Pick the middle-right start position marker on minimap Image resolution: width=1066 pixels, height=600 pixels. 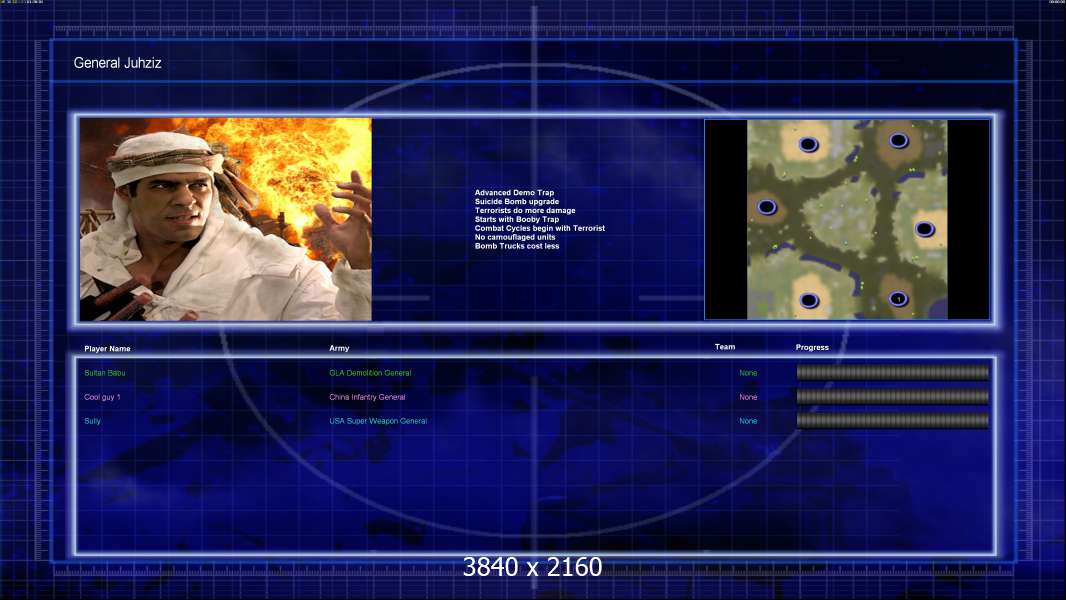tap(925, 229)
